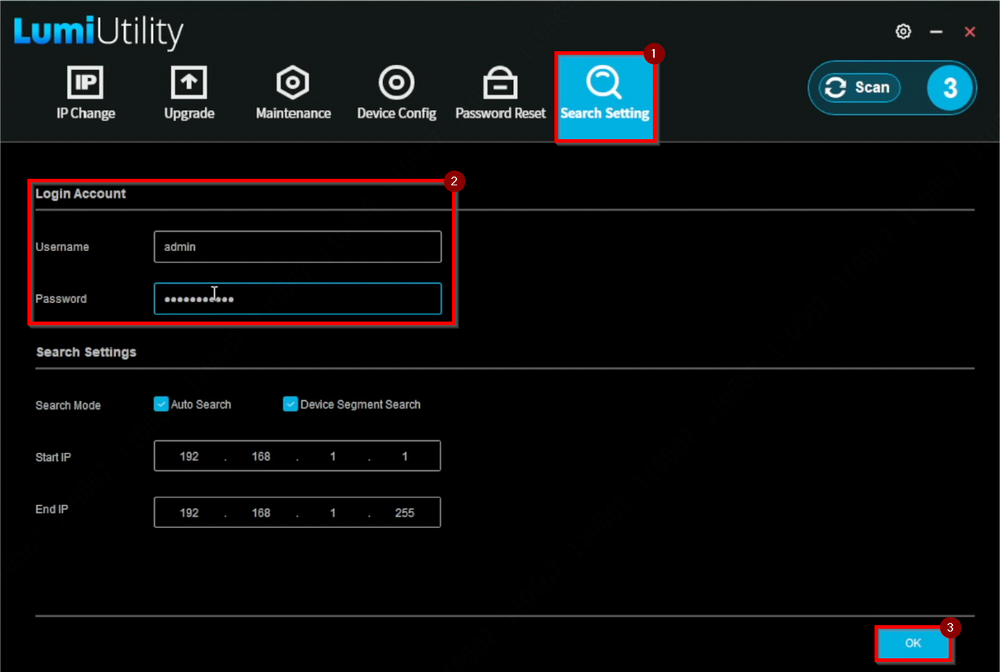Viewport: 1000px width, 672px height.
Task: Click End IP first octet field
Action: point(189,512)
